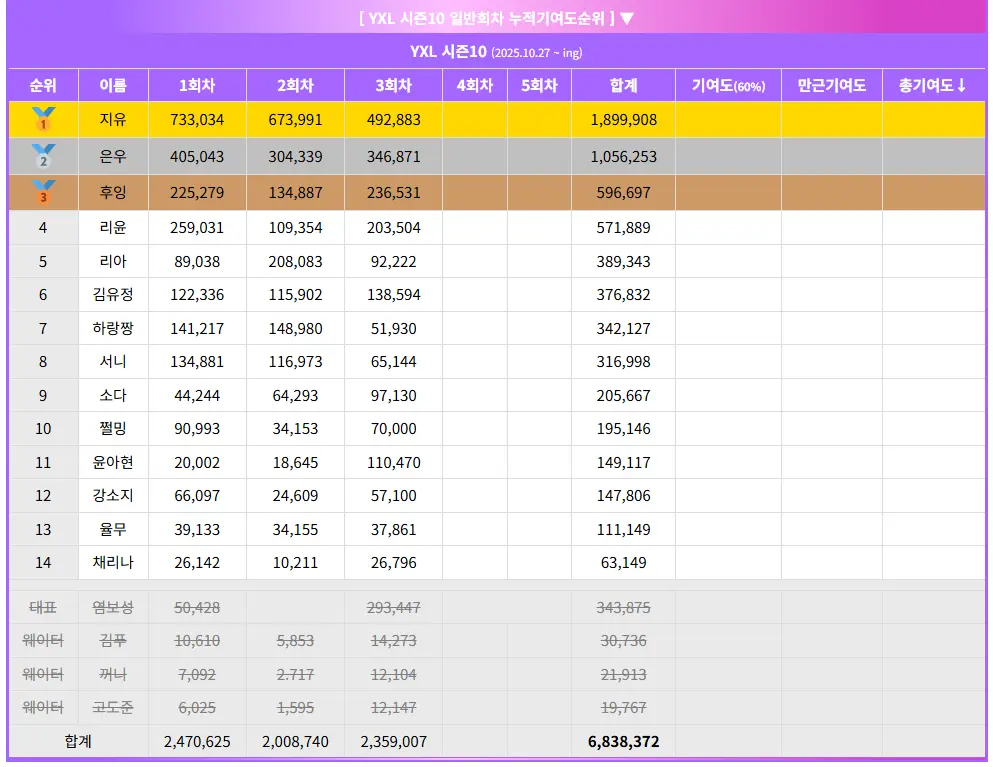Image resolution: width=993 pixels, height=767 pixels.
Task: Sort by 총기여도 column header arrow
Action: (961, 86)
